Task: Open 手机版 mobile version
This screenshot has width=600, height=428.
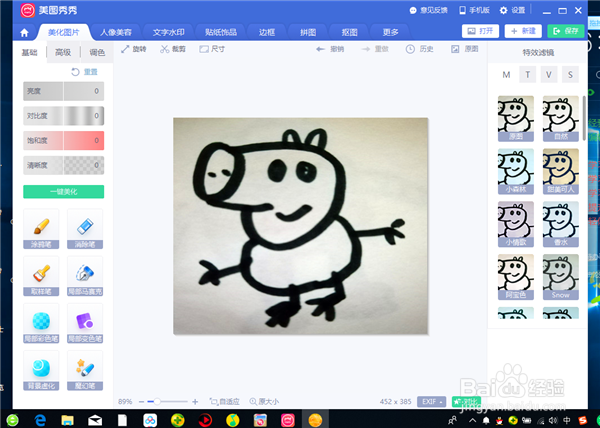Action: coord(474,10)
